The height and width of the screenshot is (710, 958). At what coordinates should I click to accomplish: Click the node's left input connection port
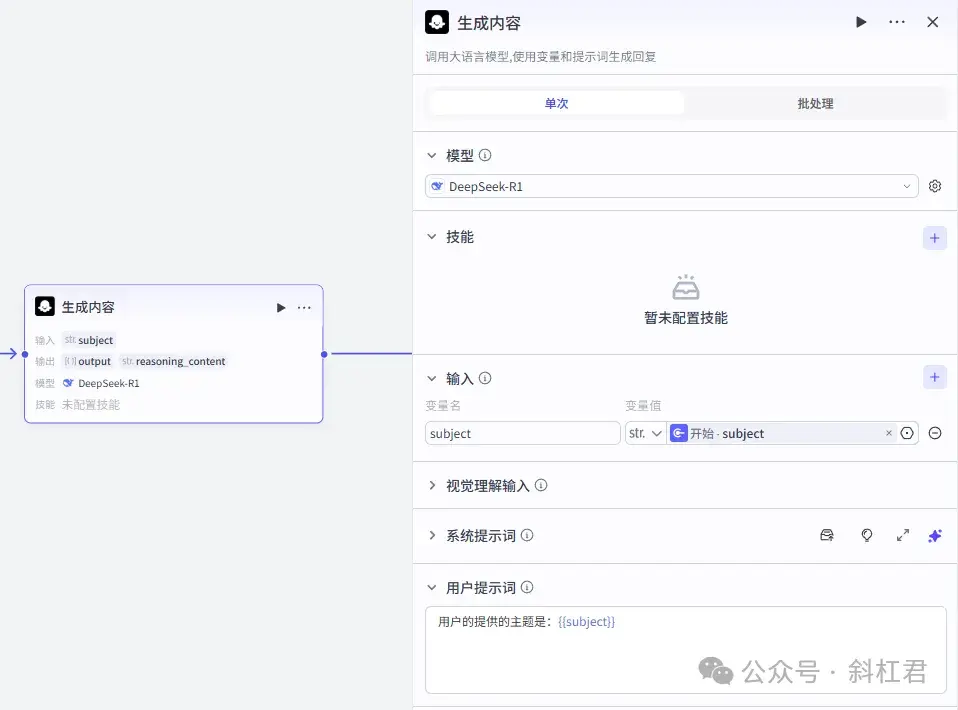click(25, 354)
